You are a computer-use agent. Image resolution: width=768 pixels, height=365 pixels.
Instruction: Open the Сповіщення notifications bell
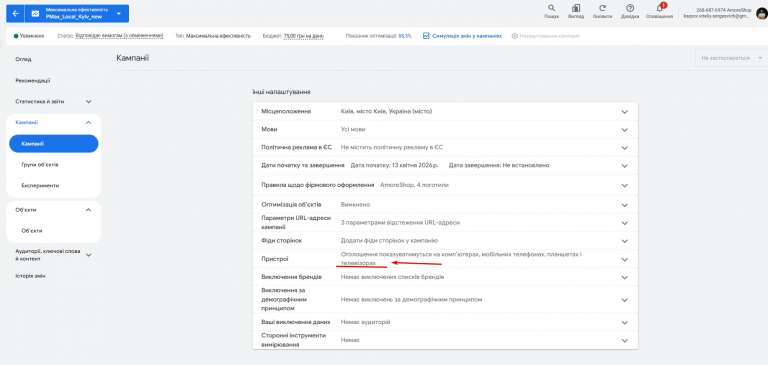coord(660,8)
